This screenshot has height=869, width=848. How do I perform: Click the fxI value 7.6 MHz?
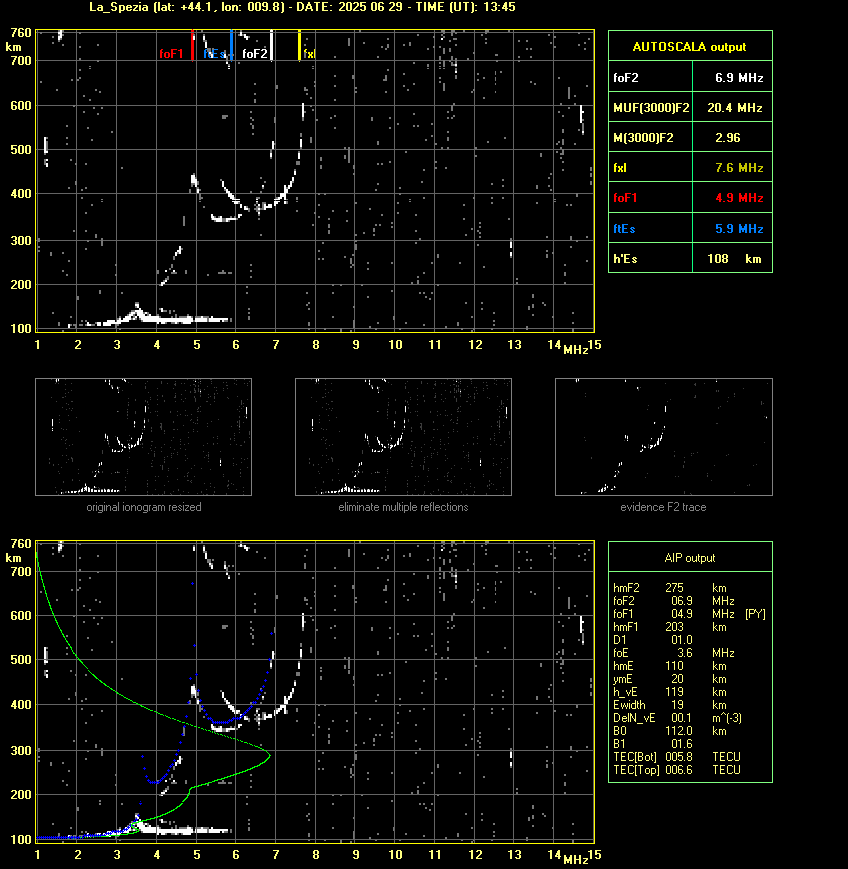(739, 167)
